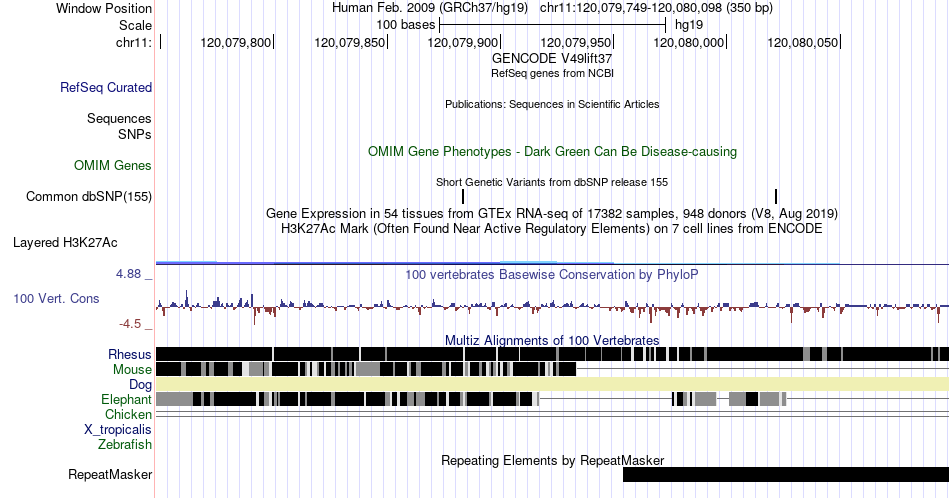Click the black RepeatMasker element block
The height and width of the screenshot is (498, 950).
click(x=786, y=474)
